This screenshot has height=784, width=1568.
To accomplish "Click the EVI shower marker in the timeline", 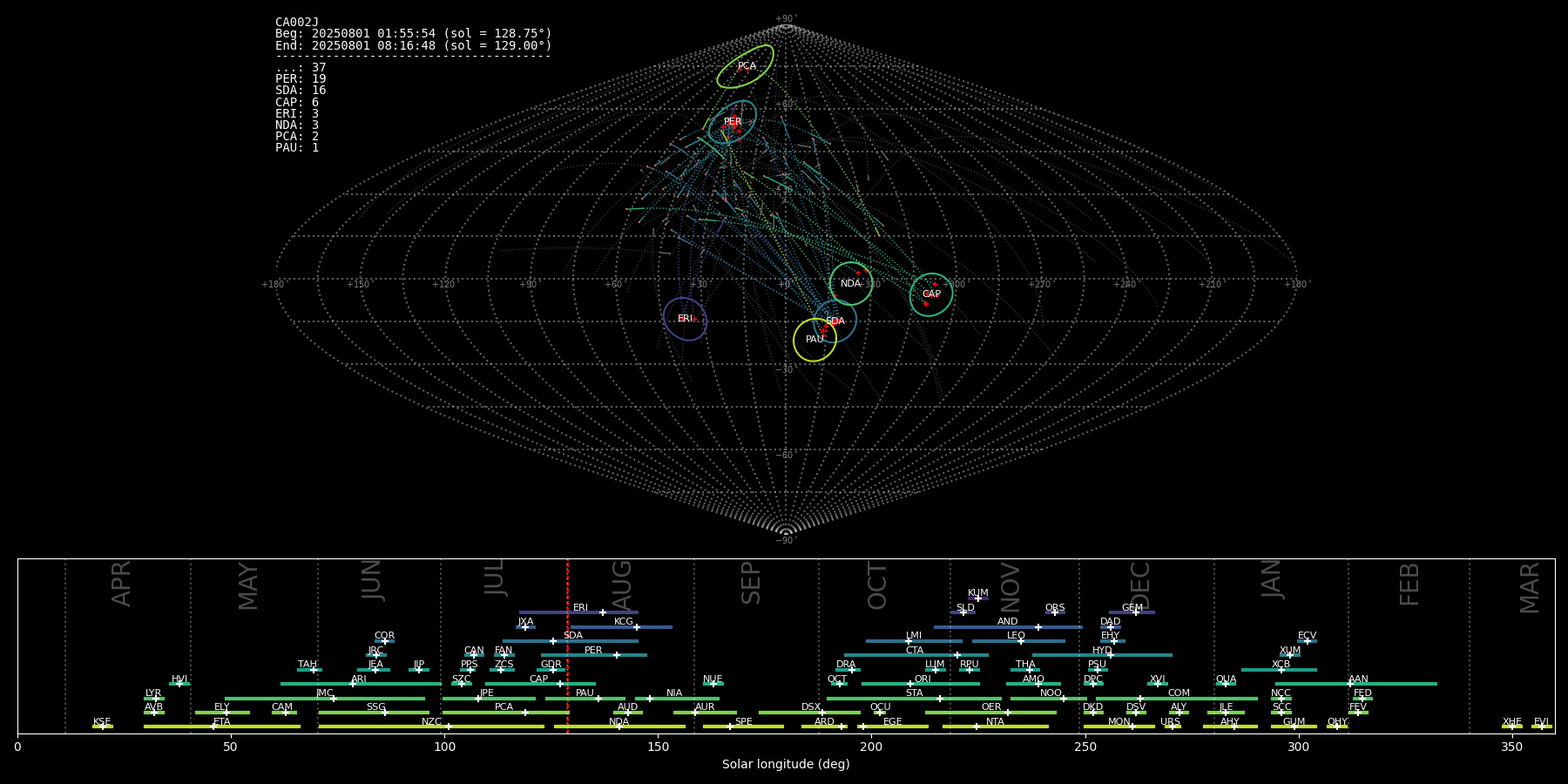I will coord(1542,727).
